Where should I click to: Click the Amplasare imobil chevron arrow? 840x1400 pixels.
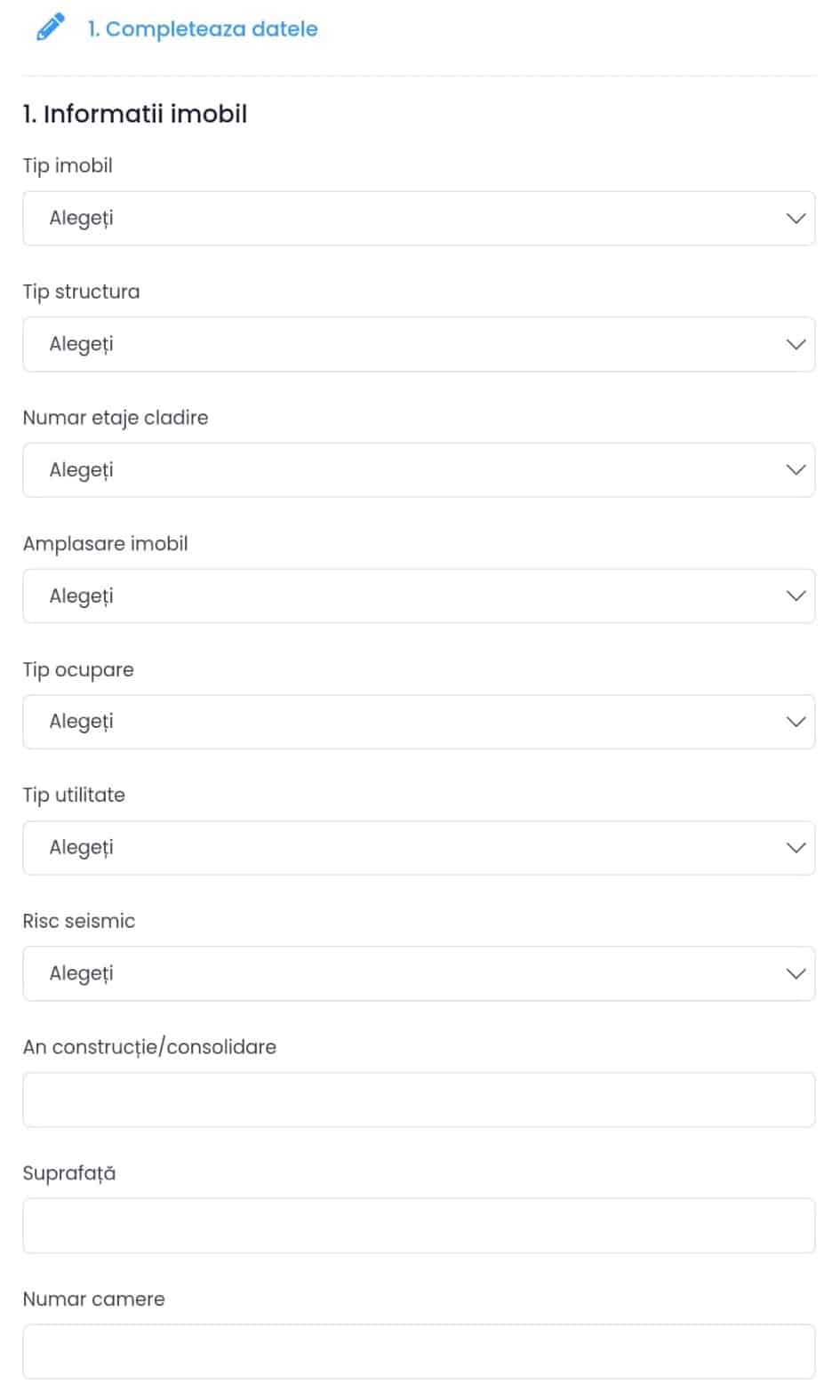796,596
